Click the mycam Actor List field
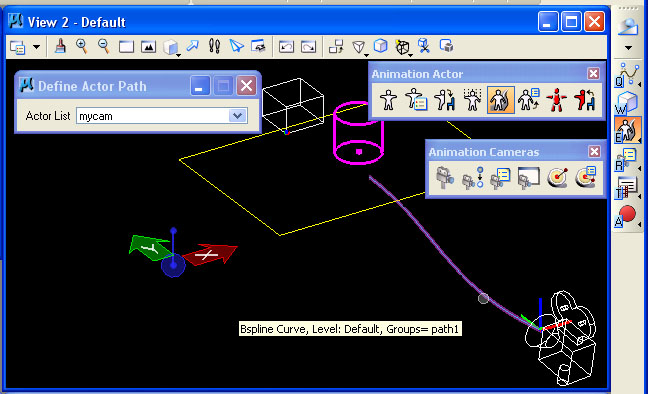 [161, 116]
